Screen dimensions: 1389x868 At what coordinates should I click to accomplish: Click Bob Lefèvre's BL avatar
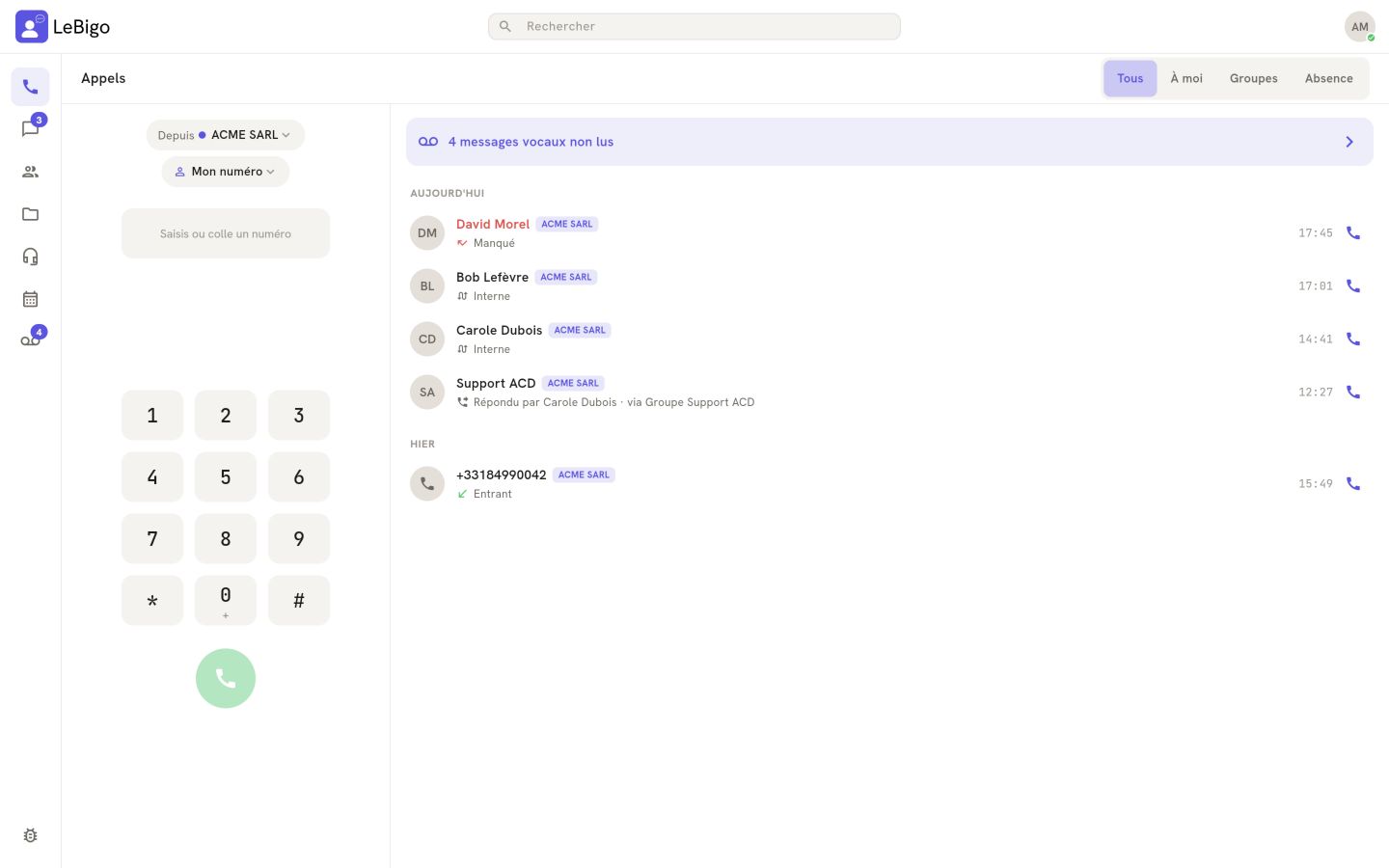point(427,286)
